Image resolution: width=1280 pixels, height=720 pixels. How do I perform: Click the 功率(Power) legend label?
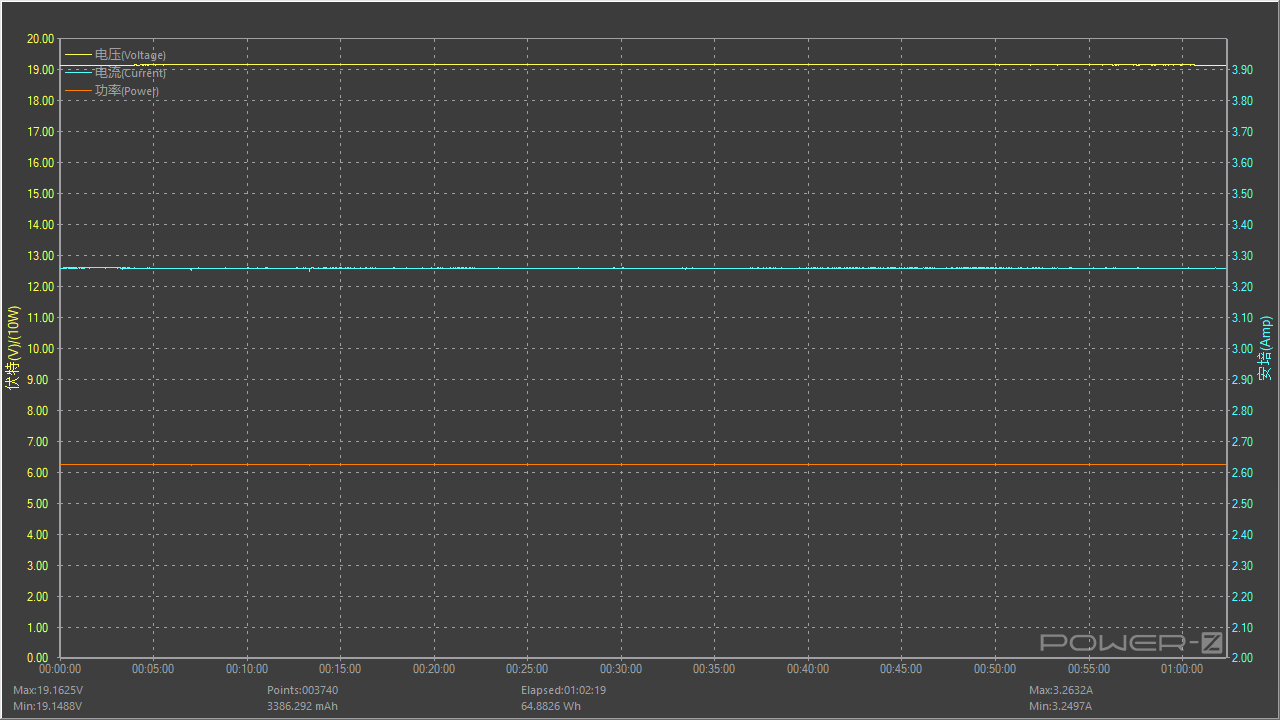point(126,91)
